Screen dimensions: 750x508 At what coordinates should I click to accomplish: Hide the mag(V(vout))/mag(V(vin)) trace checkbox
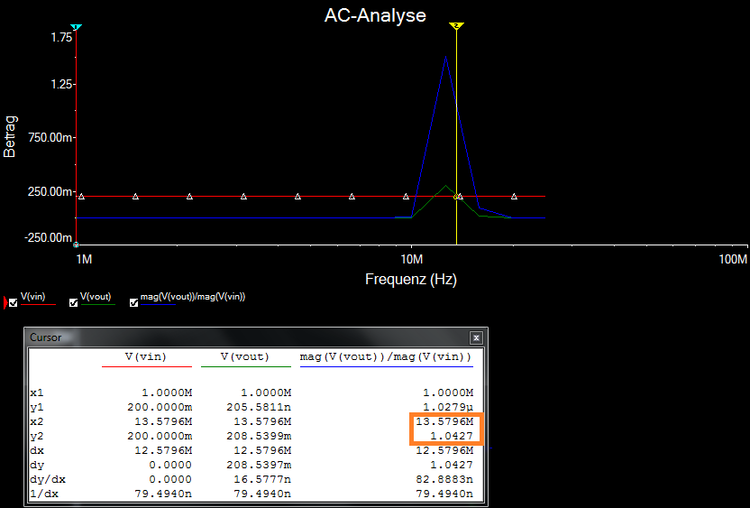click(133, 302)
